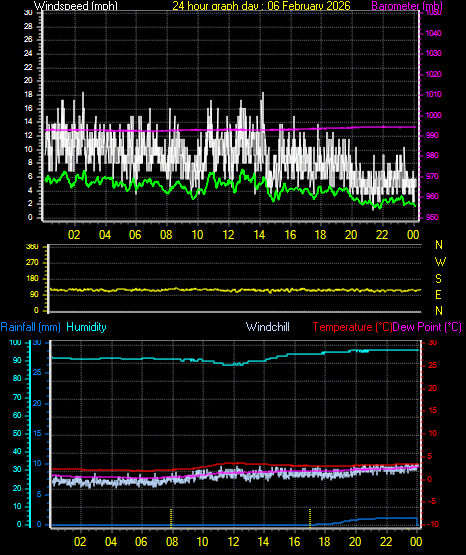The height and width of the screenshot is (555, 466).
Task: Click the -10 value on red temperature axis
Action: tap(432, 525)
